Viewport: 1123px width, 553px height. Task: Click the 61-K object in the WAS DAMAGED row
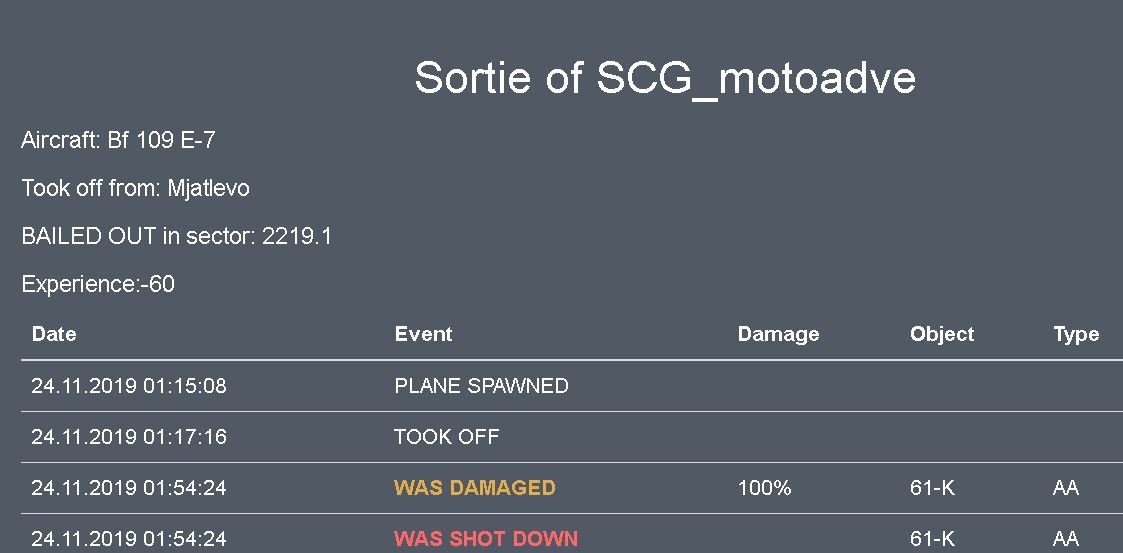click(932, 488)
